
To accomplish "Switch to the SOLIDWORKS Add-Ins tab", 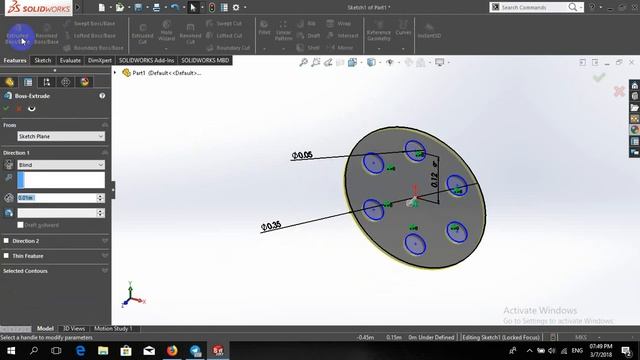I will [x=146, y=60].
